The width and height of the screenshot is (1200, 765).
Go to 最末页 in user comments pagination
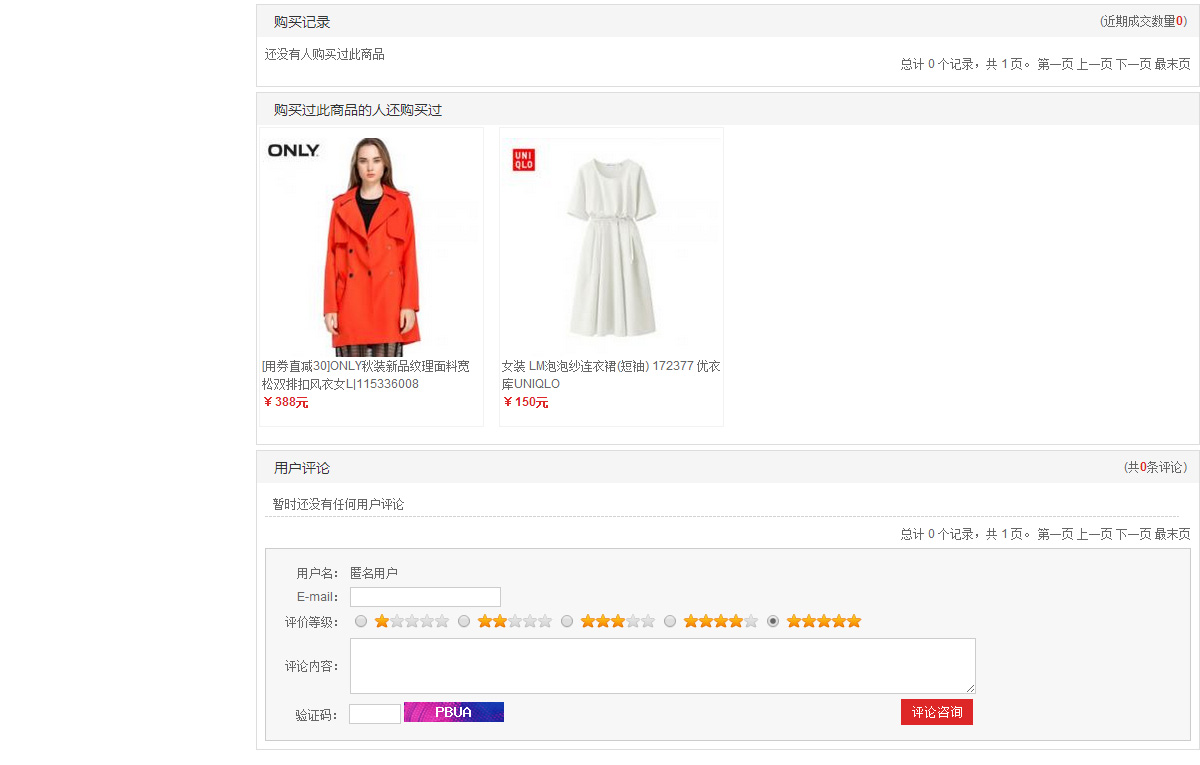[1172, 534]
